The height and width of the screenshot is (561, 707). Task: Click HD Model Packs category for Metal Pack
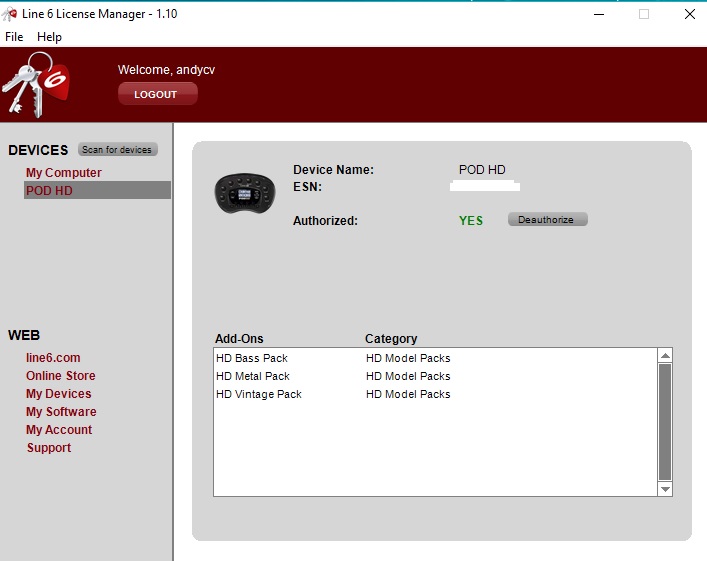coord(408,376)
